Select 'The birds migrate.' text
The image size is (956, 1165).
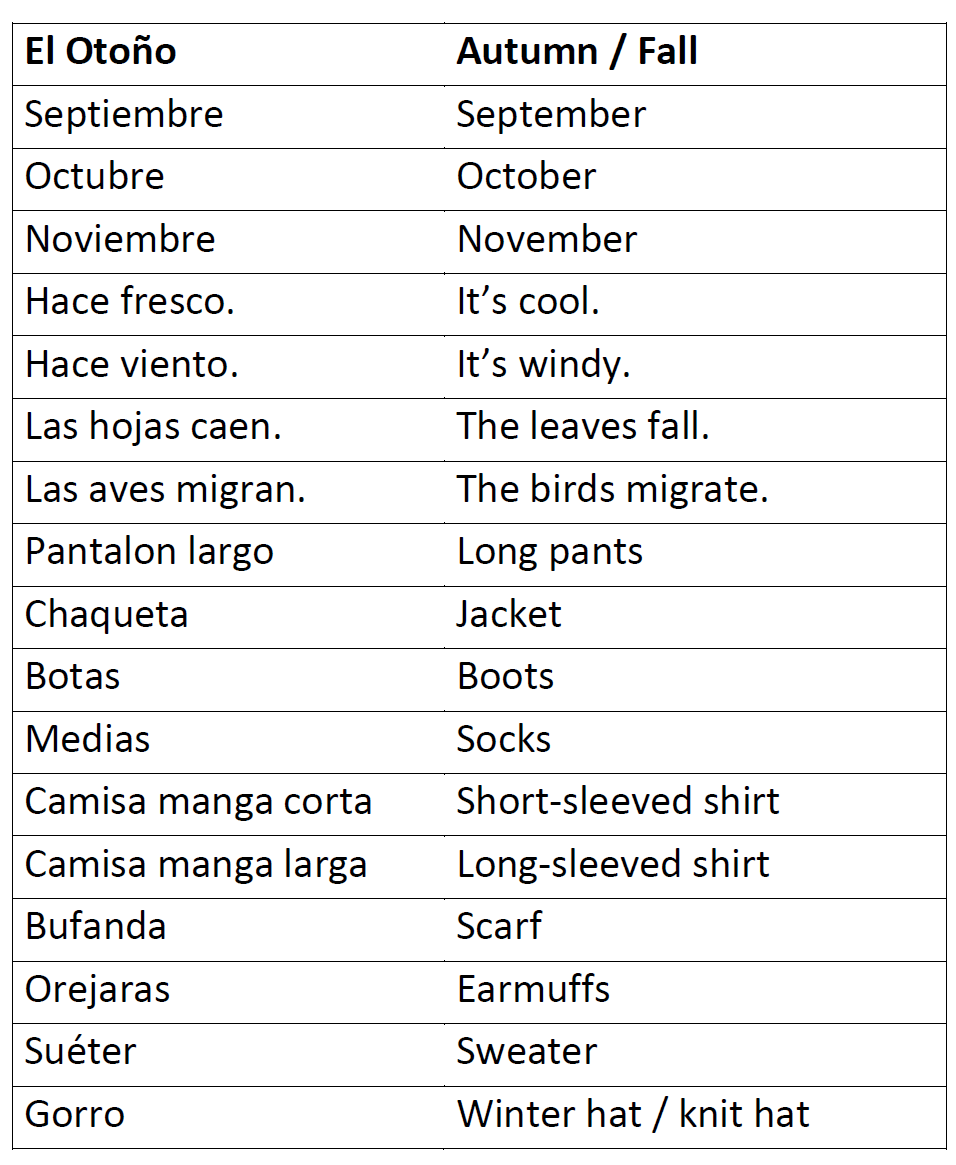pyautogui.click(x=612, y=490)
